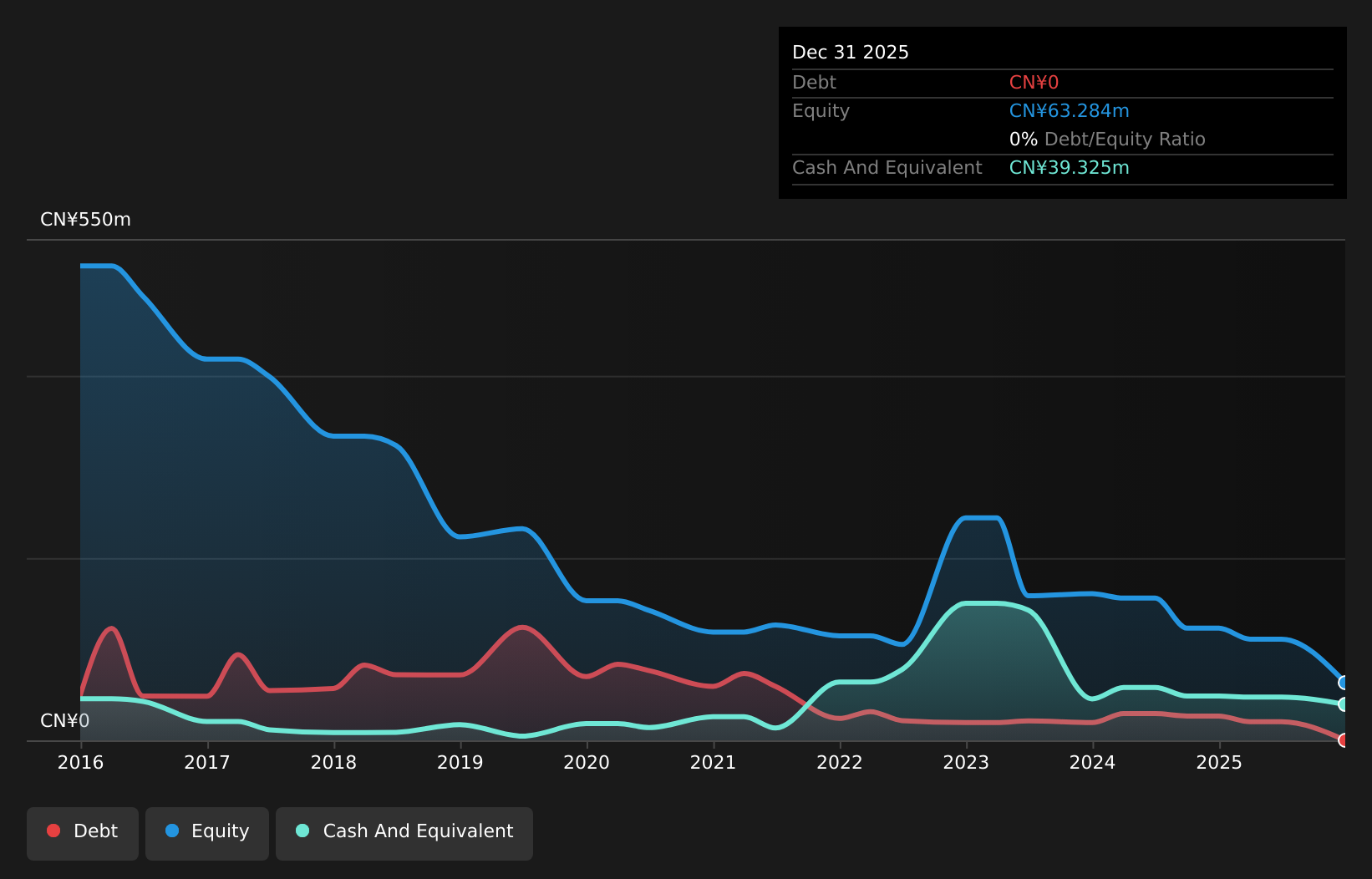Click the blue Equity legend dot

click(x=172, y=831)
